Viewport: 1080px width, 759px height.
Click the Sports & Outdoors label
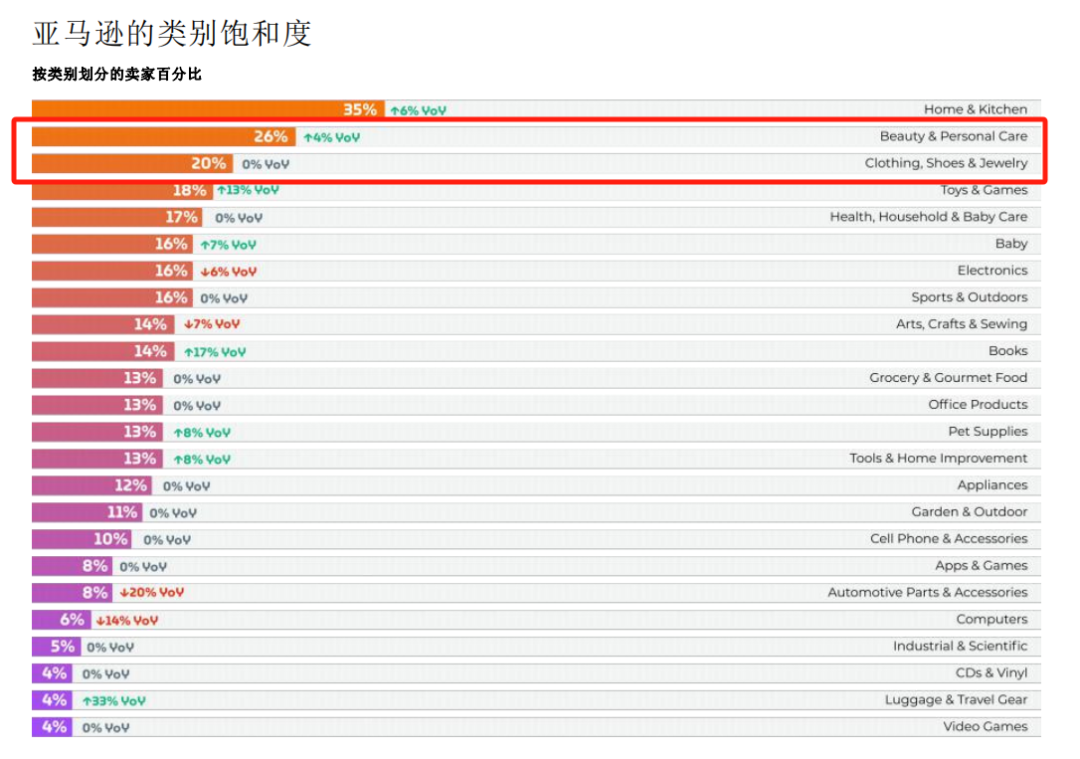(x=969, y=298)
